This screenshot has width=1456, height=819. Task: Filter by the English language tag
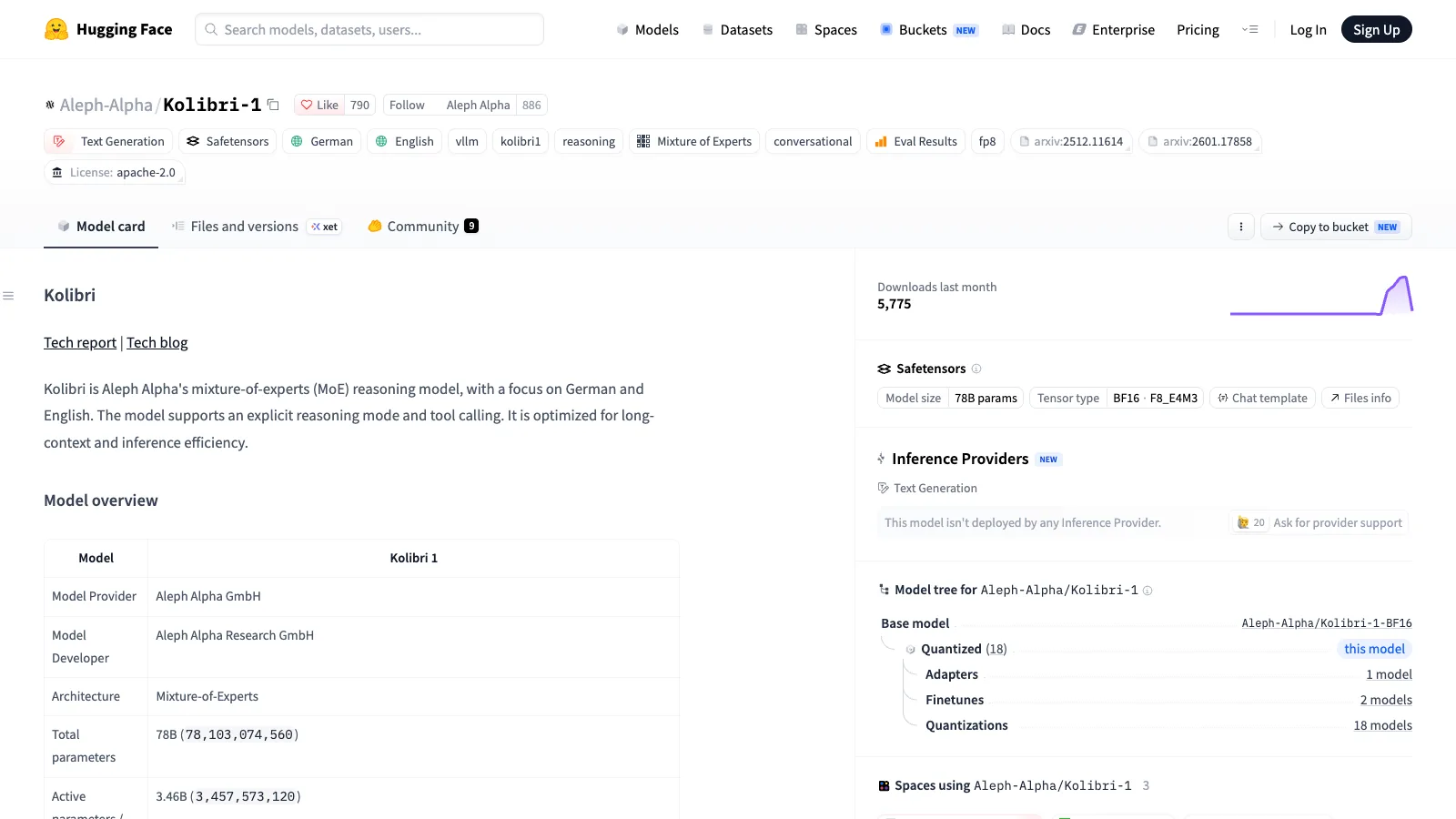[404, 141]
